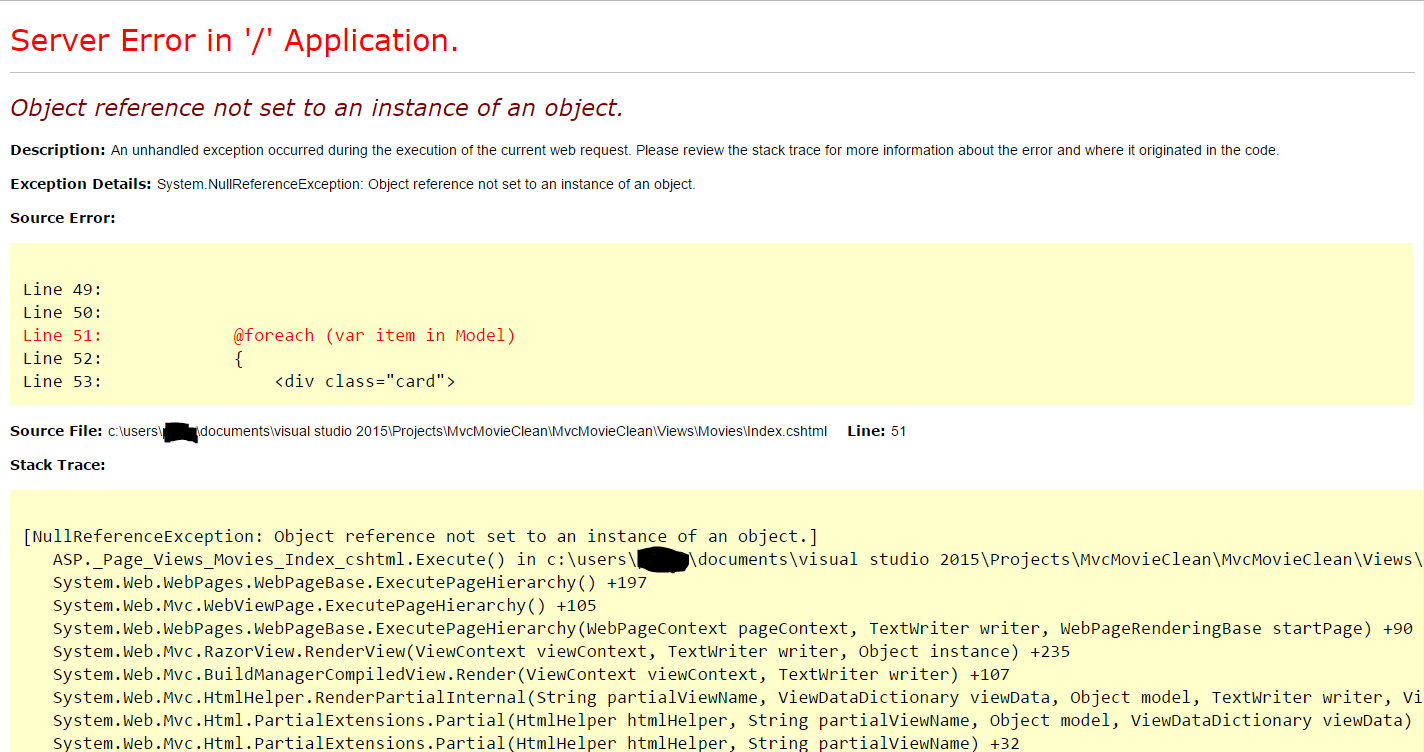Click the "RazorView.RenderView" stack frame
Image resolution: width=1424 pixels, height=752 pixels.
point(562,652)
